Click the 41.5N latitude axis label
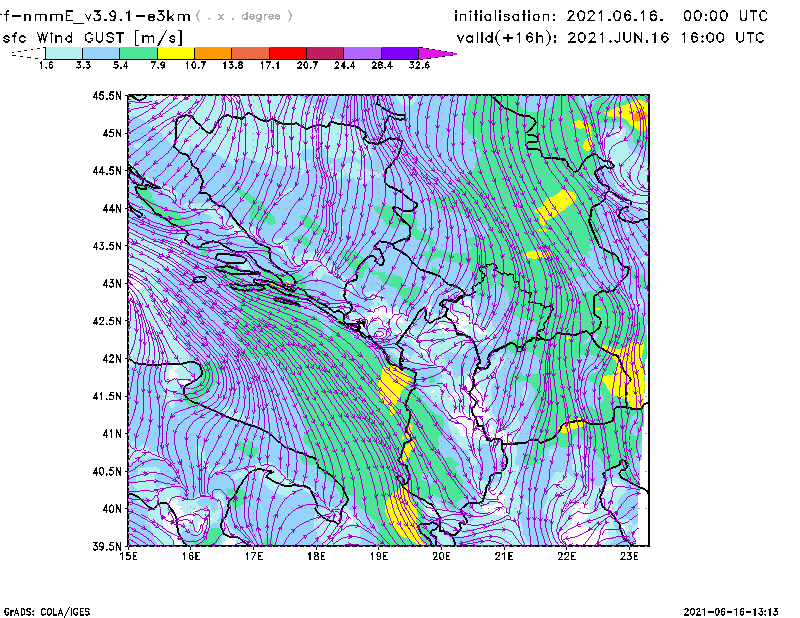The height and width of the screenshot is (618, 800). click(x=107, y=395)
